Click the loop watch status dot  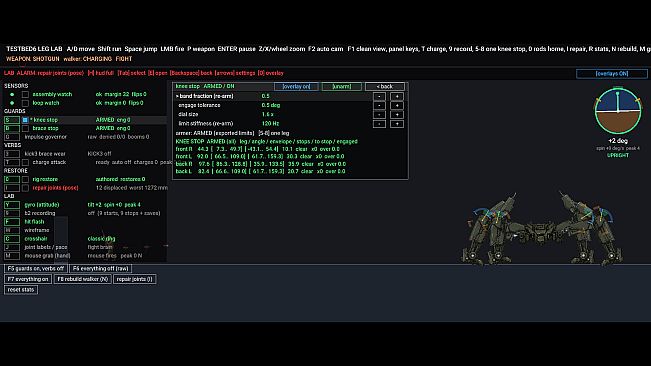pos(12,103)
